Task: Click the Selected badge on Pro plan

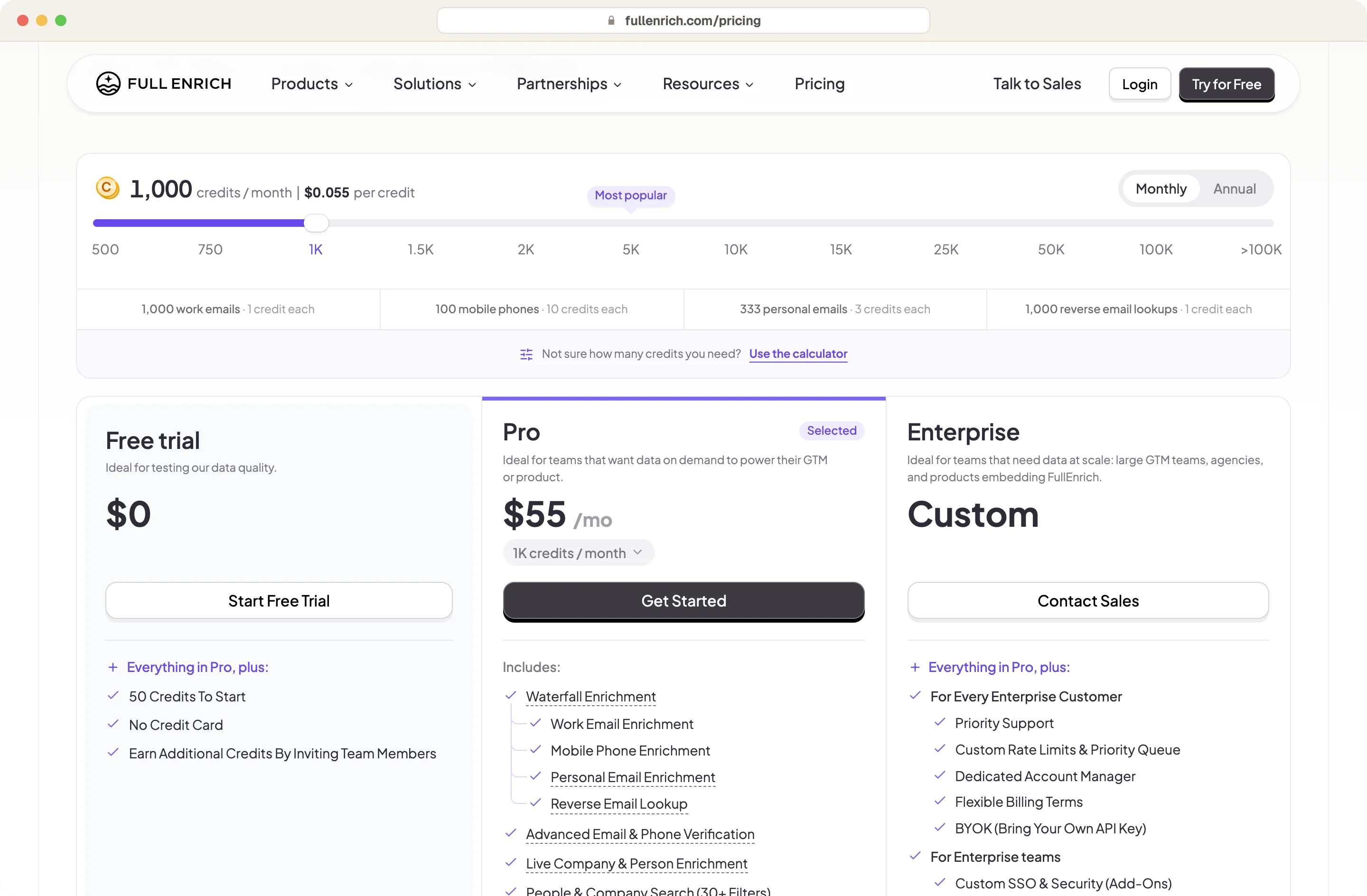Action: point(831,431)
